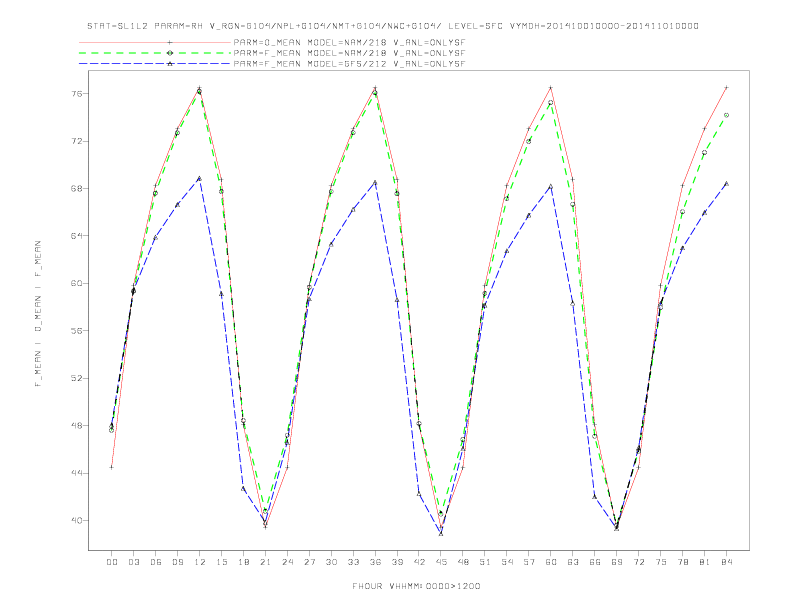This screenshot has height=612, width=792.
Task: Click the x-axis tick label 21
Action: [265, 562]
